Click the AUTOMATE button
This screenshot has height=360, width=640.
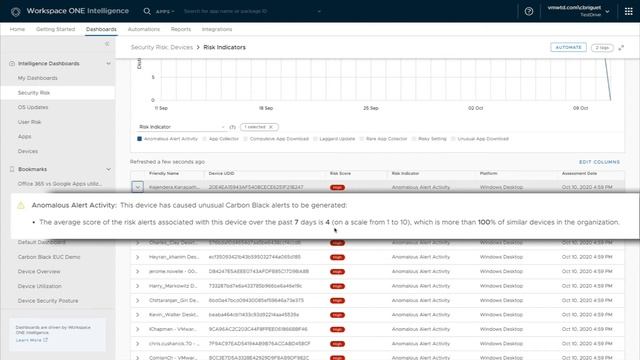click(x=568, y=47)
